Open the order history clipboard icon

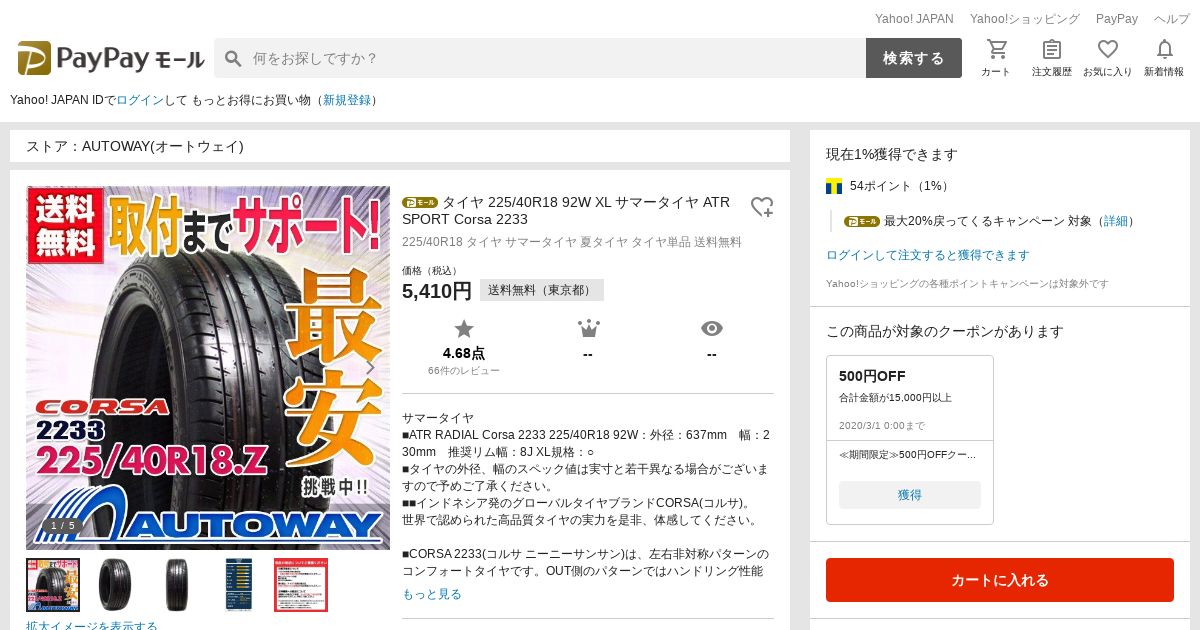click(x=1052, y=49)
